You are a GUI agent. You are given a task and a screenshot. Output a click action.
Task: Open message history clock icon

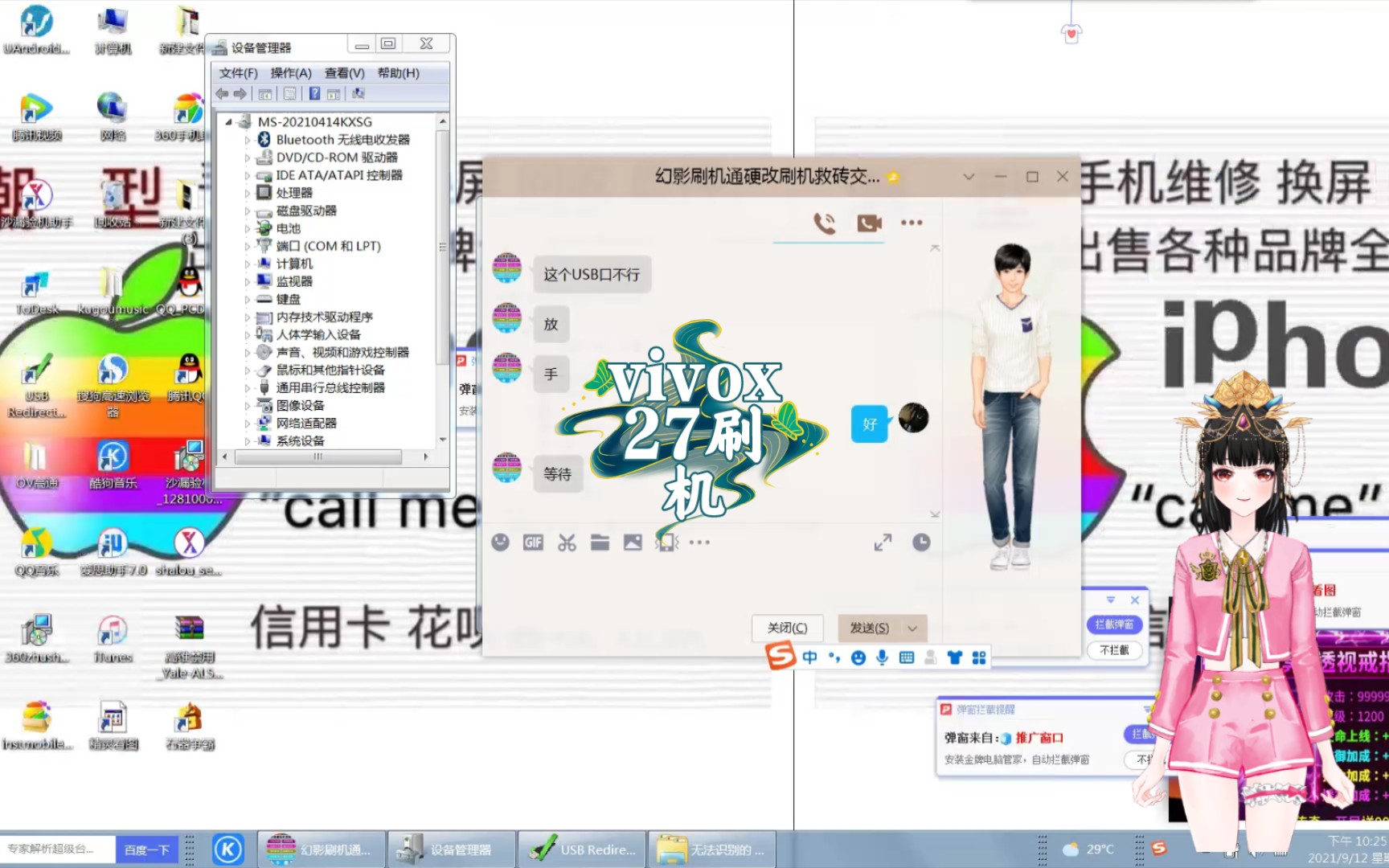(x=921, y=542)
